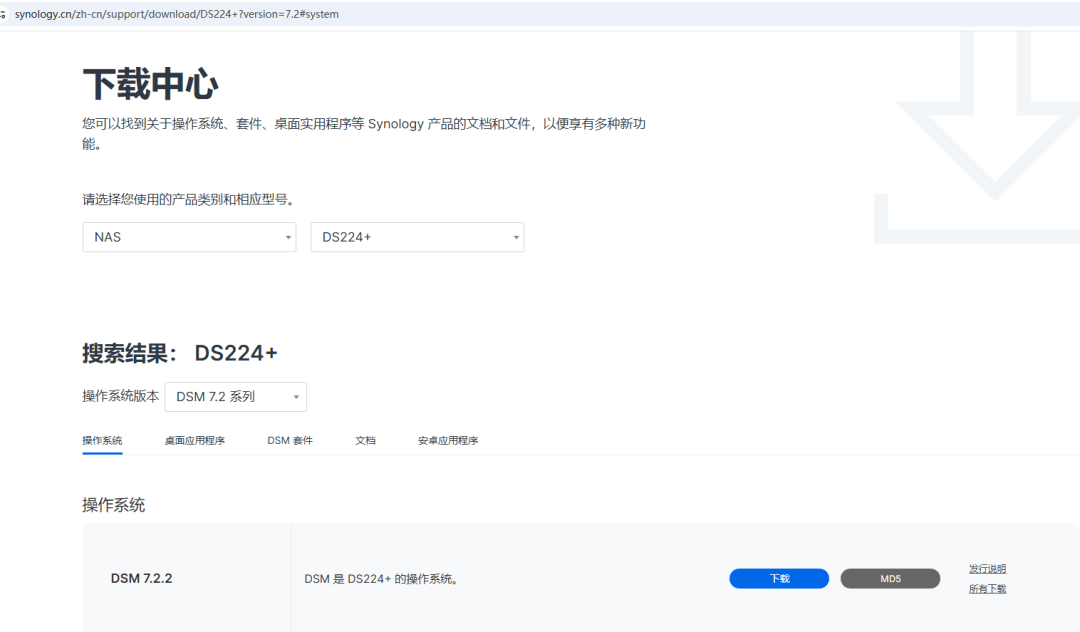Click the DSM 是 DS224+ 的操作系统 description
The image size is (1080, 632).
click(x=380, y=579)
